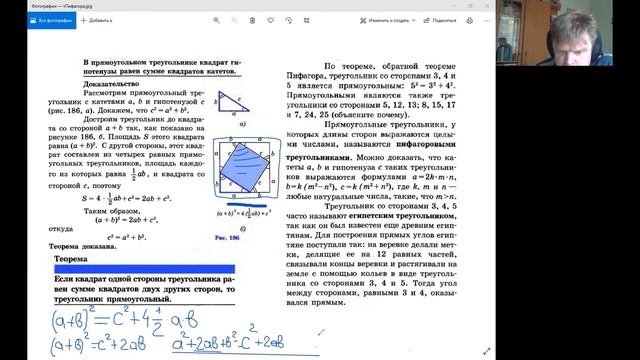Click the bold words 'египетским треугольником'

[402, 216]
